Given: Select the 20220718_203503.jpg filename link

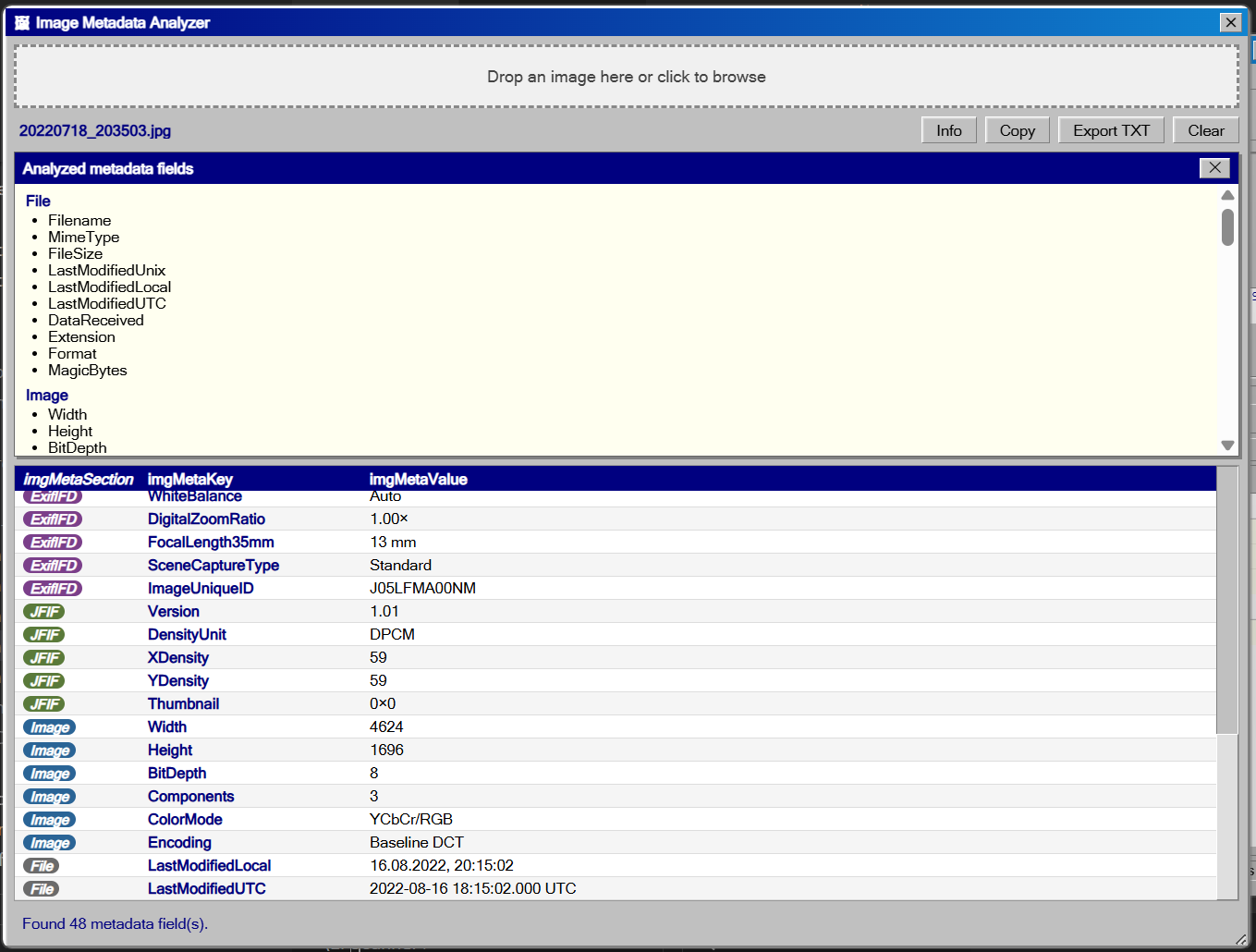Looking at the screenshot, I should 95,130.
